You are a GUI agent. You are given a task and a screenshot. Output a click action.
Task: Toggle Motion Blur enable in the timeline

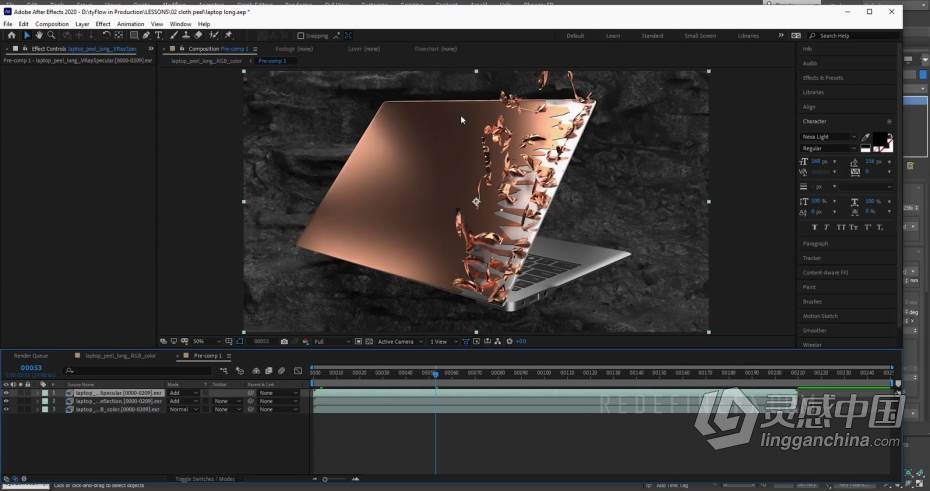click(281, 371)
